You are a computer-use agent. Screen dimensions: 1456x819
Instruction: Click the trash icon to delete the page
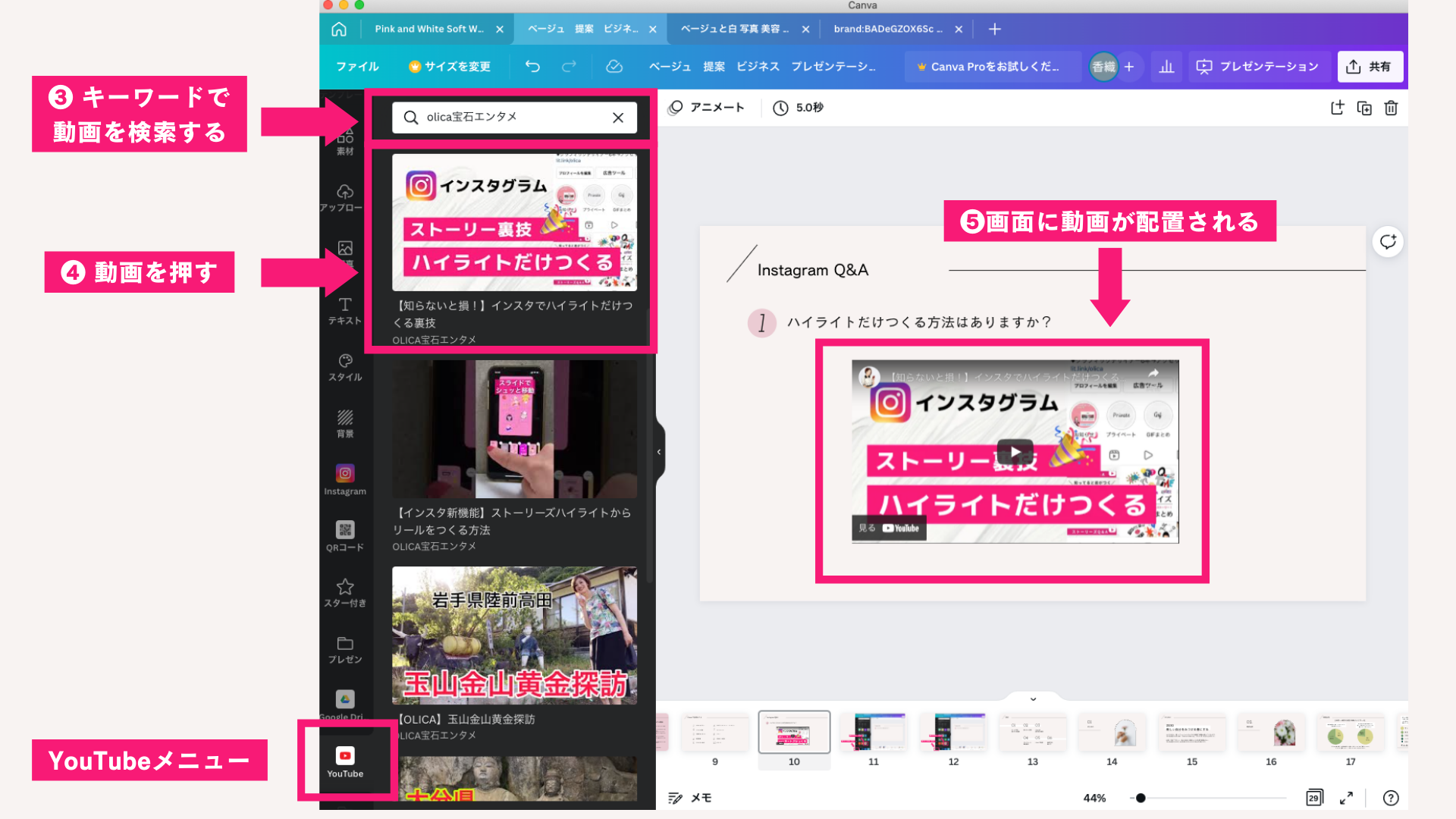[x=1391, y=108]
